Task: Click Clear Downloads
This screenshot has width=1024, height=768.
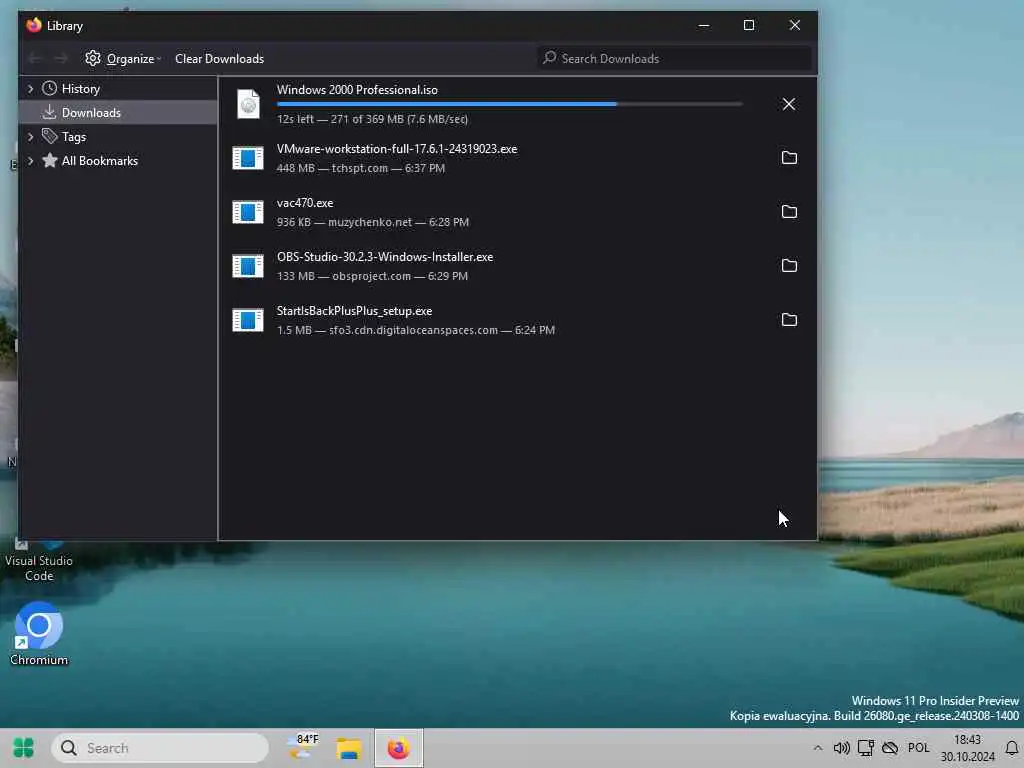Action: (219, 59)
